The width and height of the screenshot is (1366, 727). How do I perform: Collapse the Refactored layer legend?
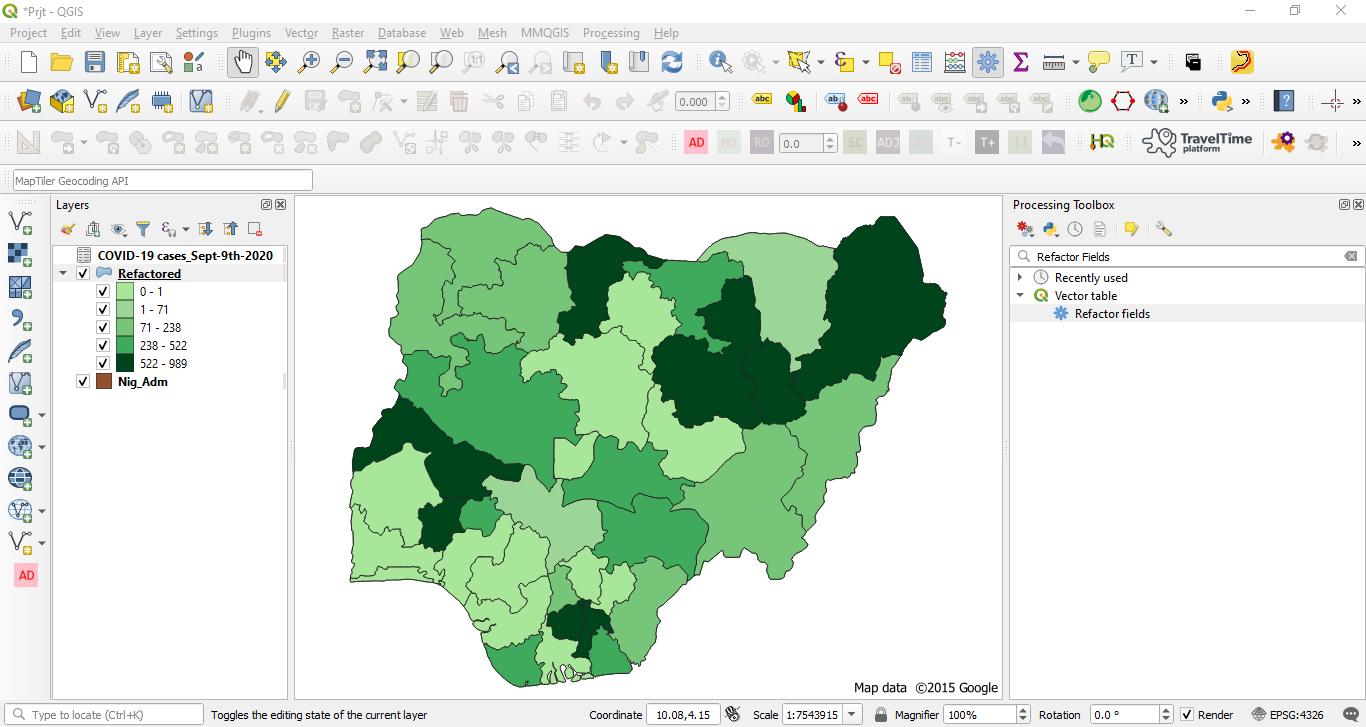(63, 272)
